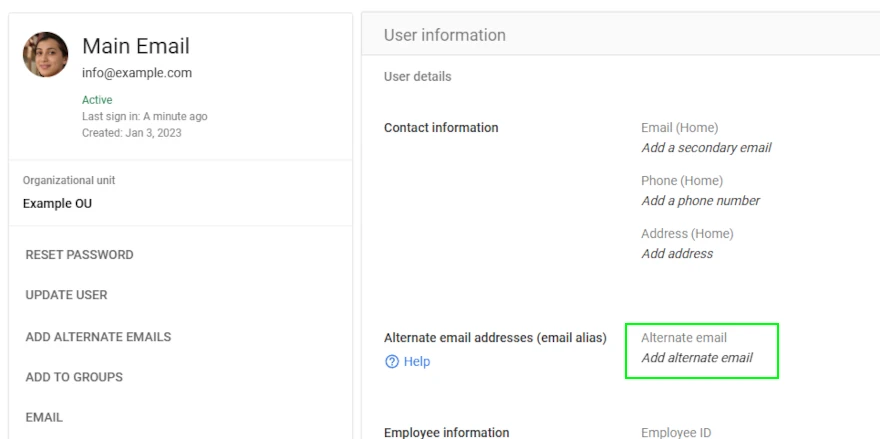This screenshot has height=439, width=880.
Task: Click the user profile avatar photo
Action: (x=46, y=54)
